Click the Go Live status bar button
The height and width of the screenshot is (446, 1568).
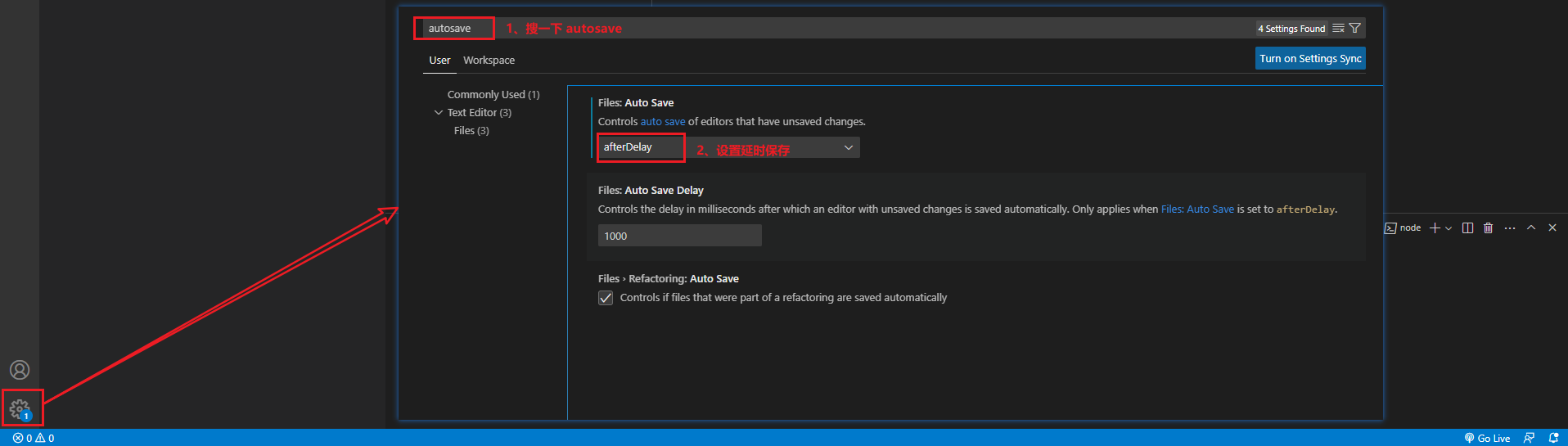click(1487, 438)
